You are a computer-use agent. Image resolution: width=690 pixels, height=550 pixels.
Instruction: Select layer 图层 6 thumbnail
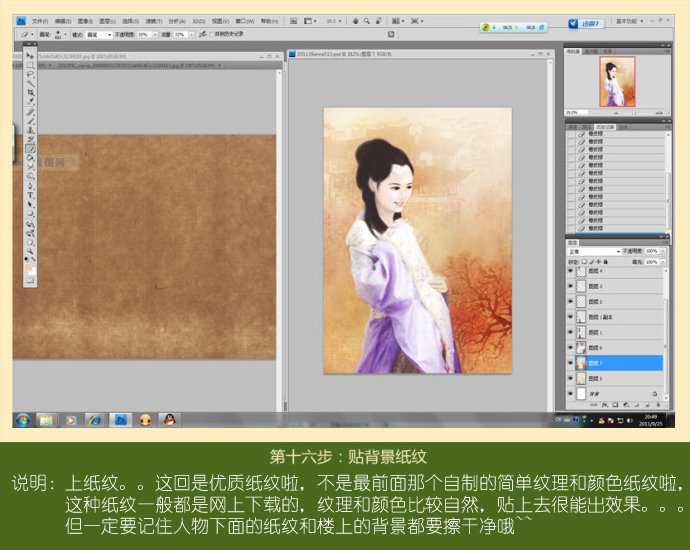point(581,348)
